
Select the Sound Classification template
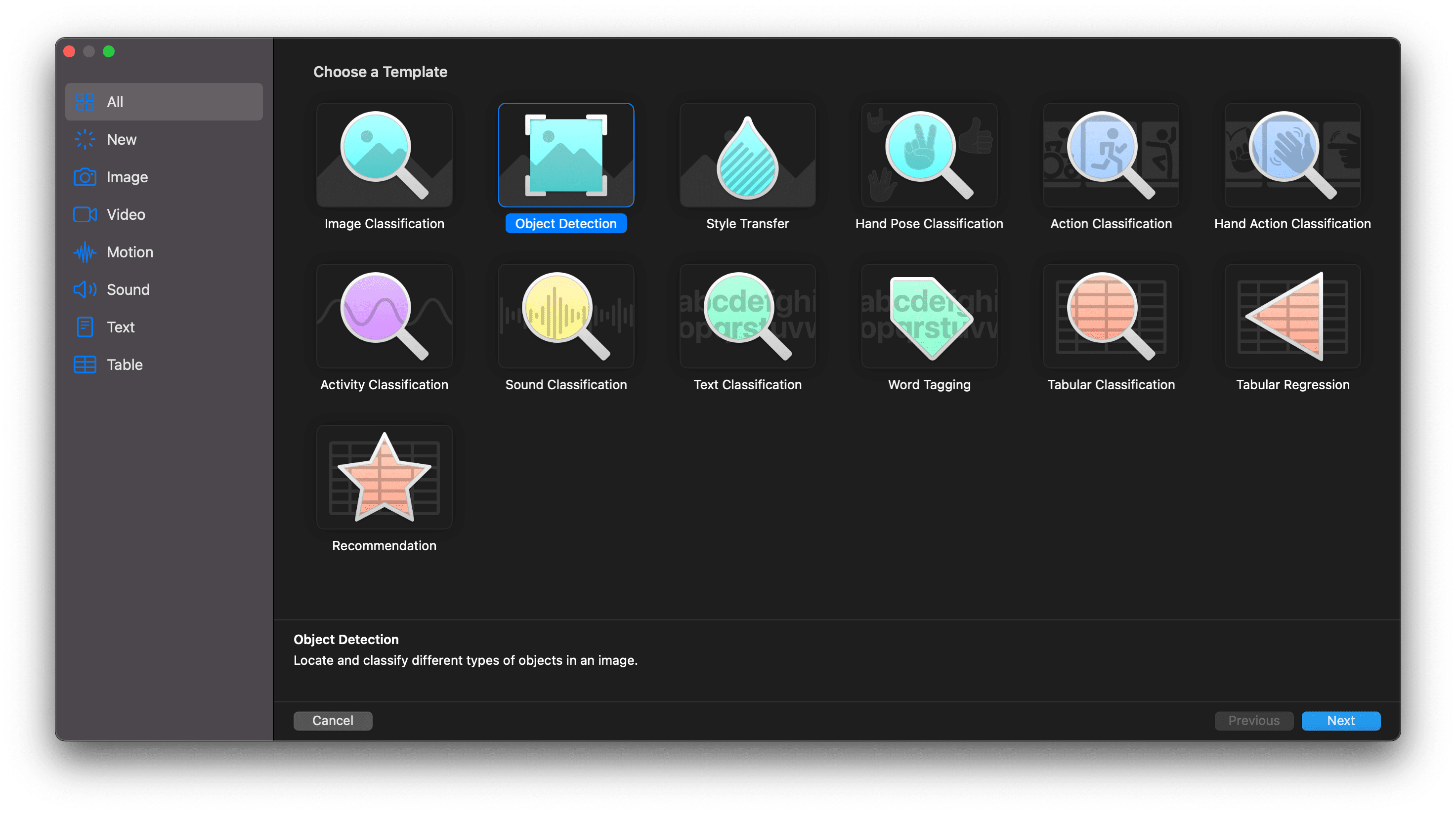click(x=566, y=316)
